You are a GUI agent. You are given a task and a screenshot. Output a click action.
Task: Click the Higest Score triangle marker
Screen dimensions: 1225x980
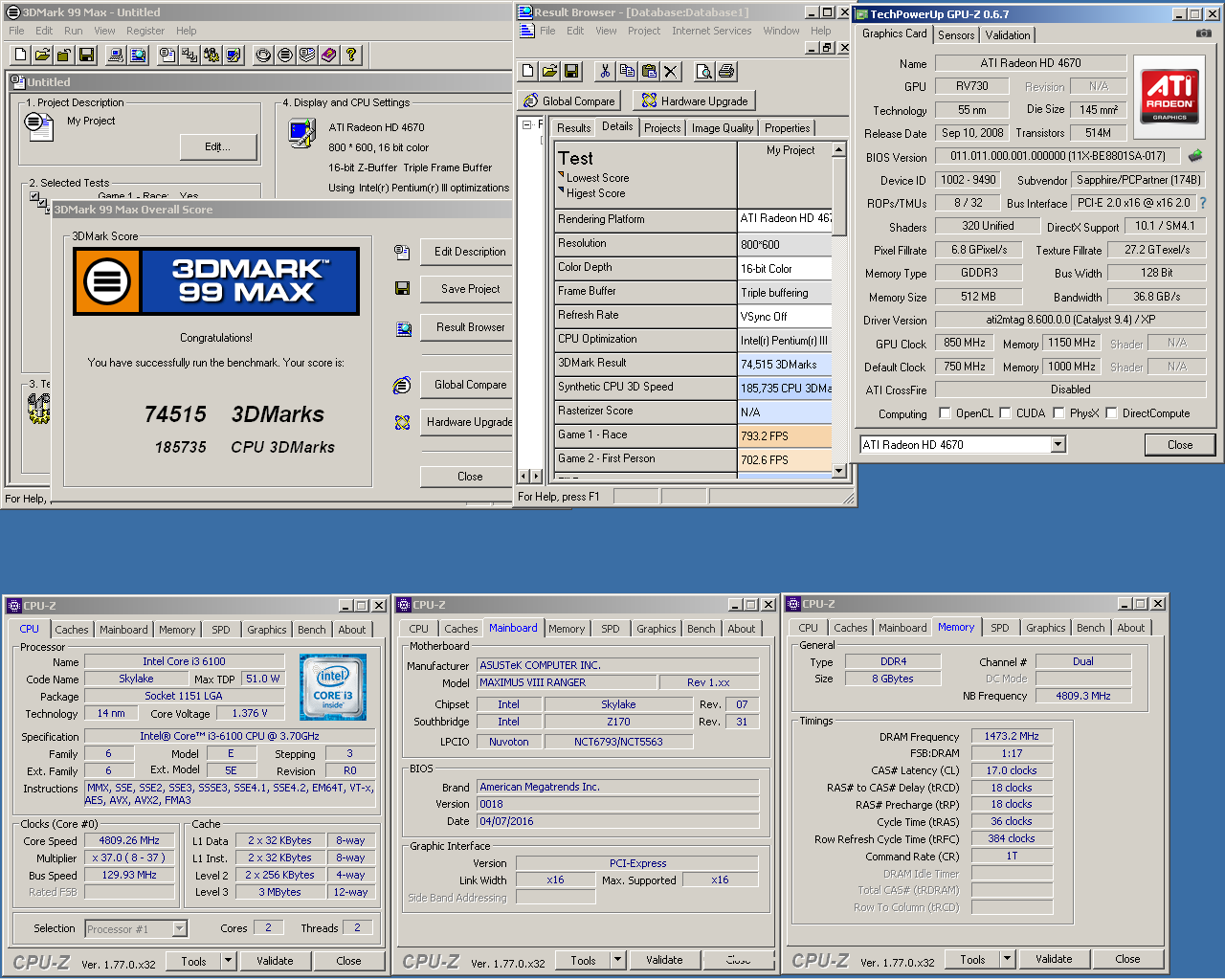coord(561,190)
